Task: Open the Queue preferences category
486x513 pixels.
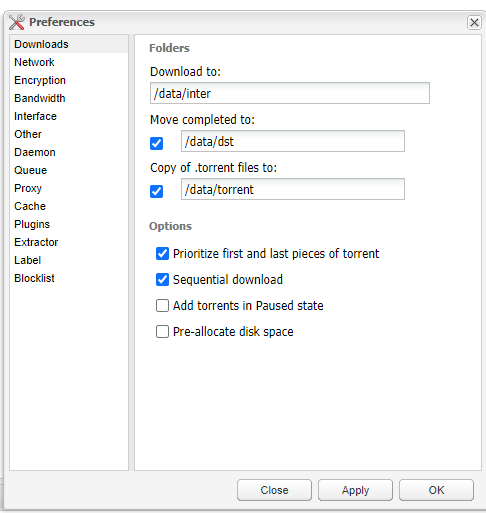Action: (69, 170)
